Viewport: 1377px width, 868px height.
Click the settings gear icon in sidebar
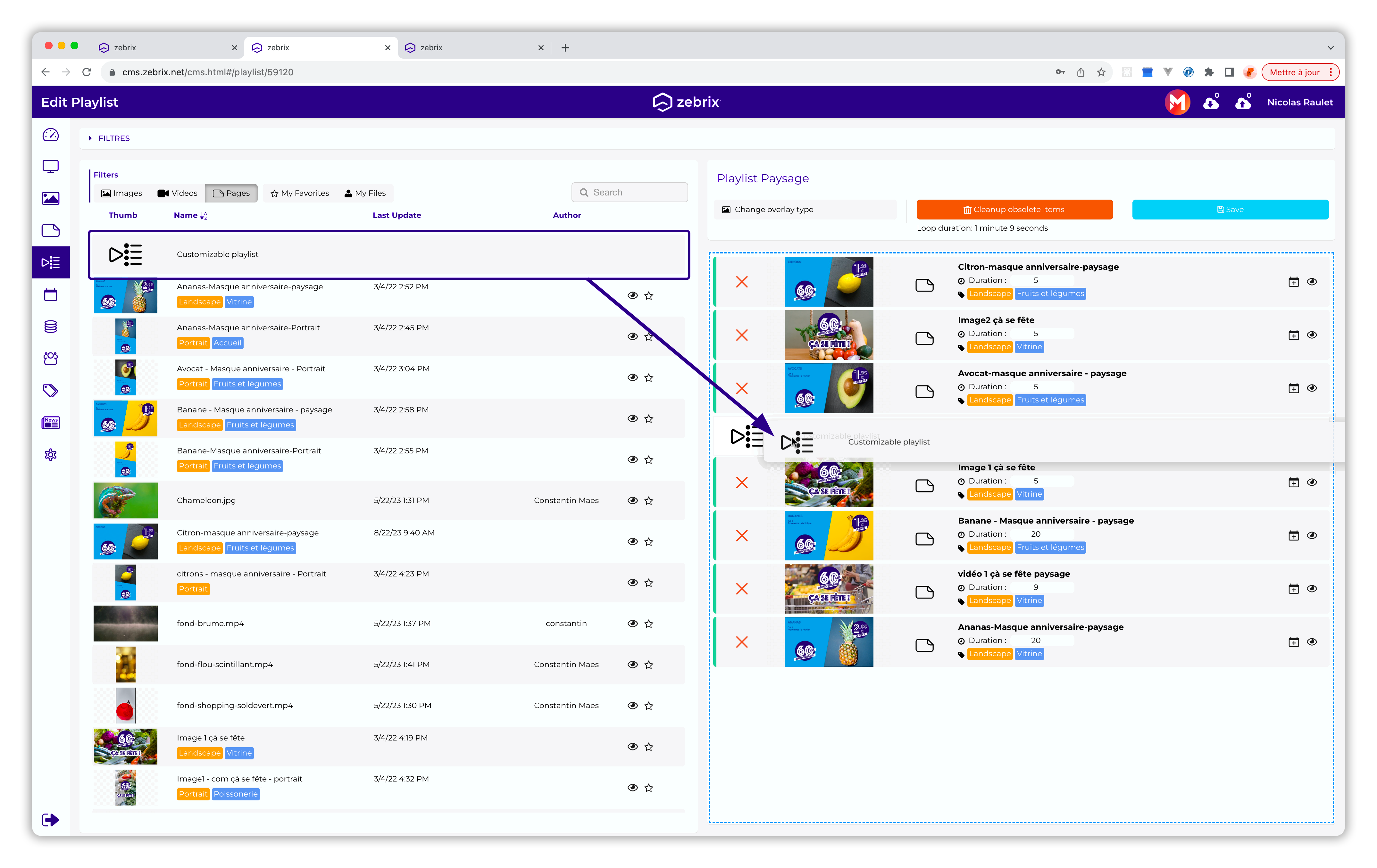click(50, 455)
